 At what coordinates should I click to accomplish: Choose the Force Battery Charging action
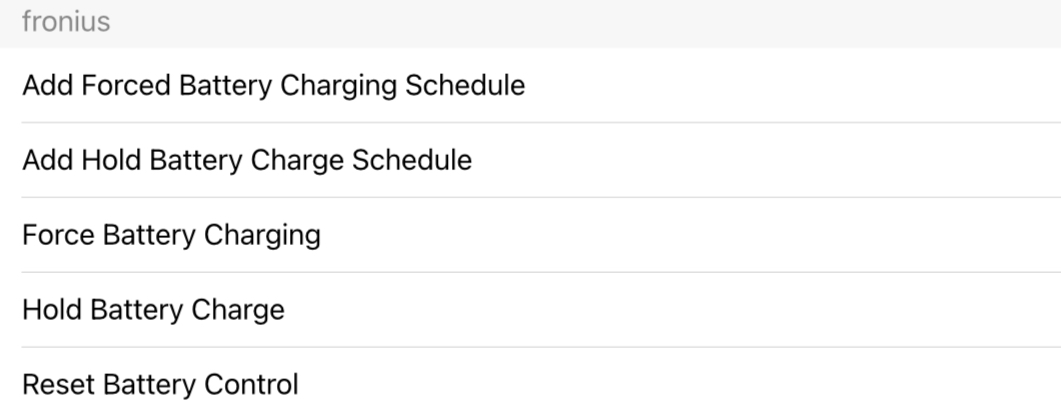point(171,235)
